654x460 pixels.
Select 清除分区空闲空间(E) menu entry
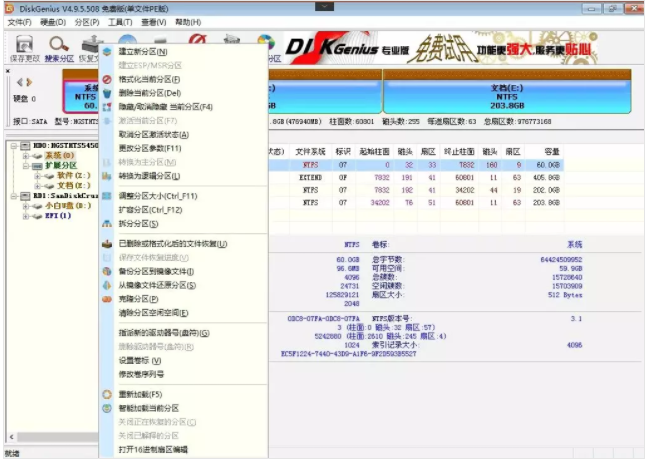[153, 313]
